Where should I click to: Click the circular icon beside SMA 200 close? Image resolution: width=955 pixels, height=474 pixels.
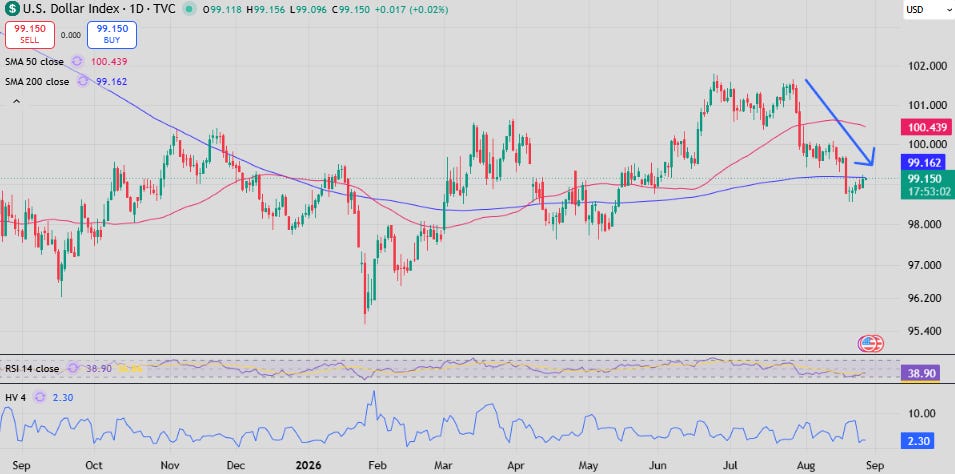click(83, 81)
